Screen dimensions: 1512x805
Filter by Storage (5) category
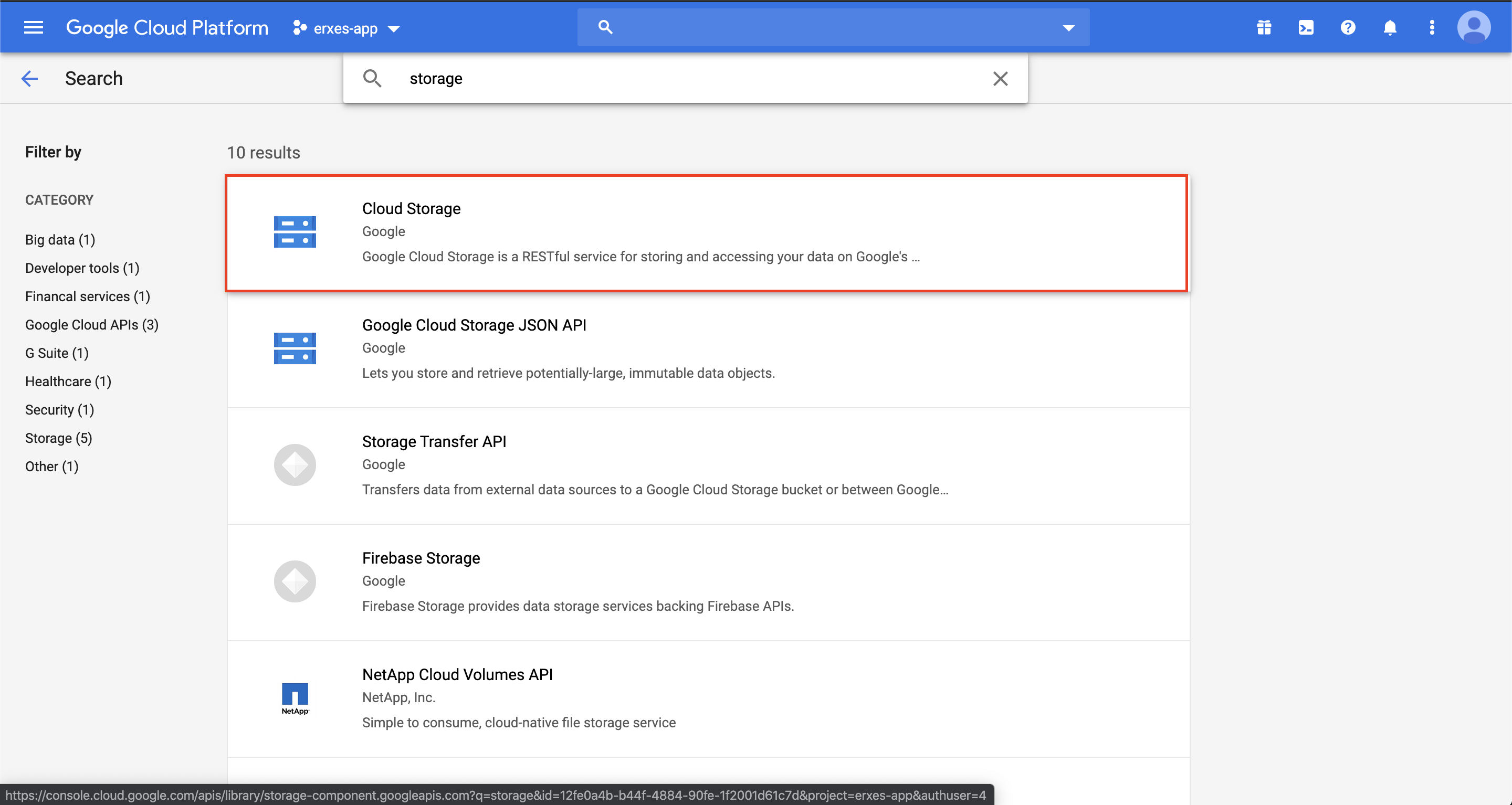click(59, 438)
